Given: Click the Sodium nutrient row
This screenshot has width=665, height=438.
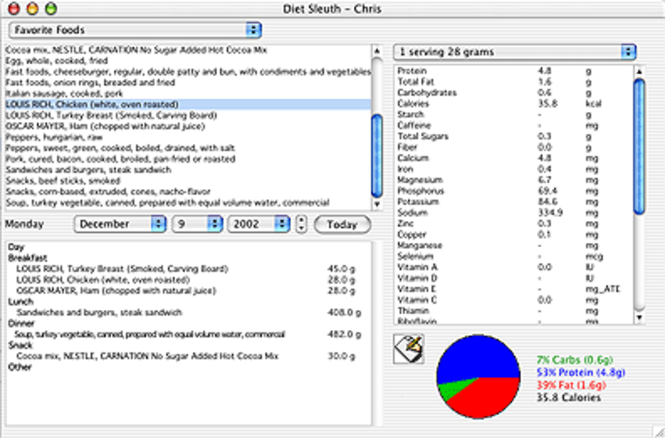Looking at the screenshot, I should click(514, 212).
